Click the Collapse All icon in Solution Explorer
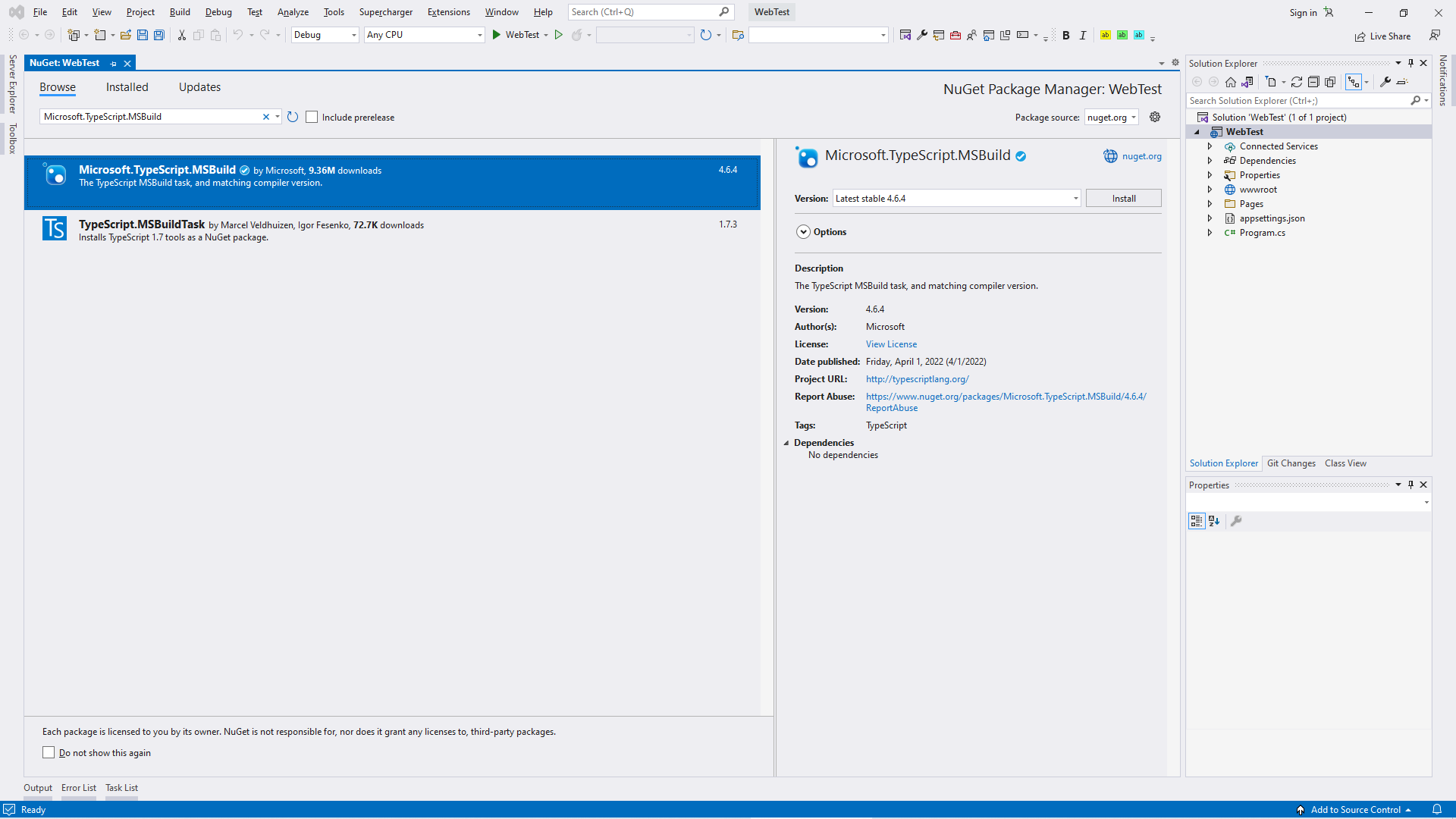This screenshot has width=1456, height=819. tap(1313, 82)
